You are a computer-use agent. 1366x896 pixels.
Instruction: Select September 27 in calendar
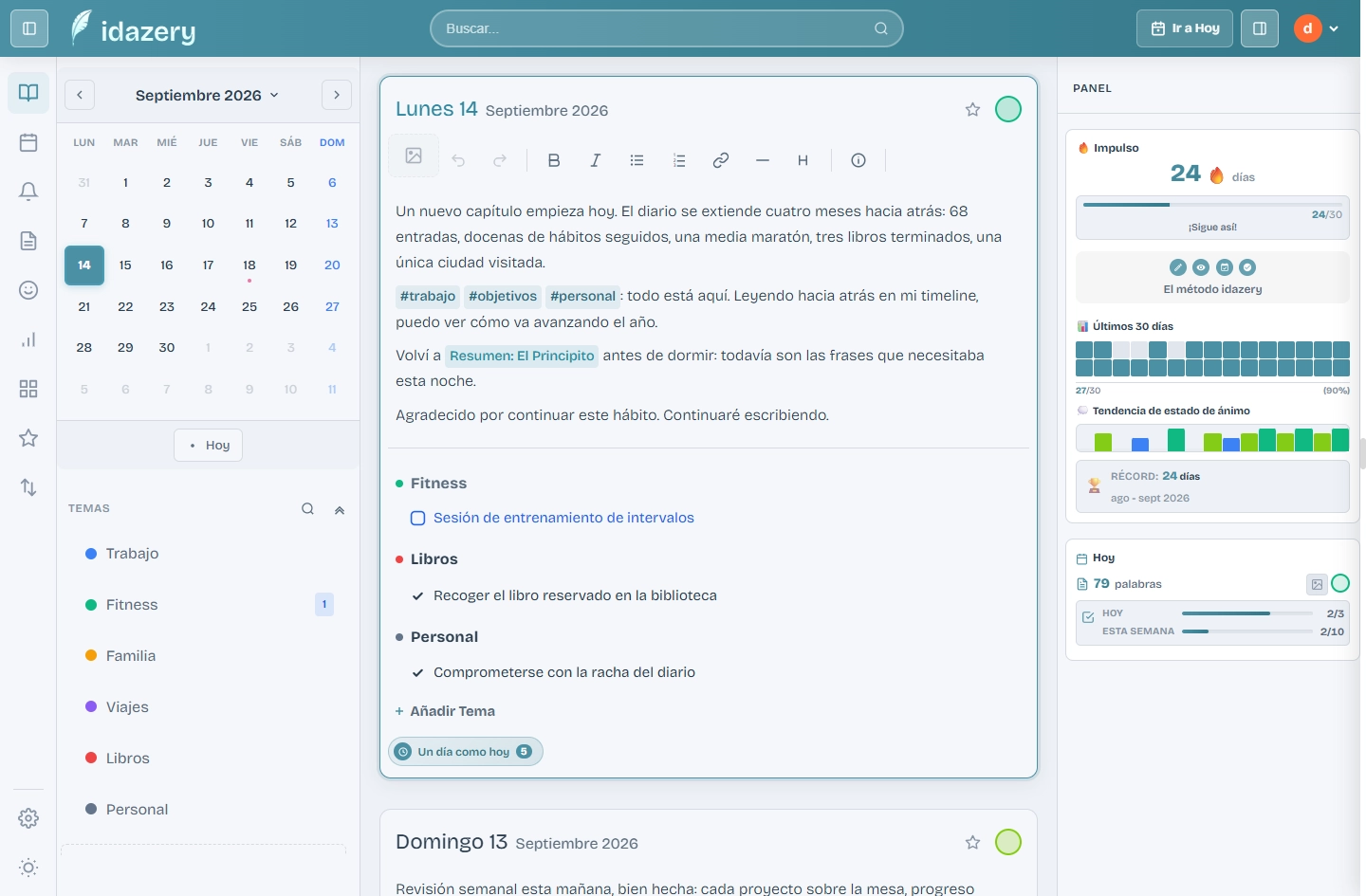[x=332, y=306]
